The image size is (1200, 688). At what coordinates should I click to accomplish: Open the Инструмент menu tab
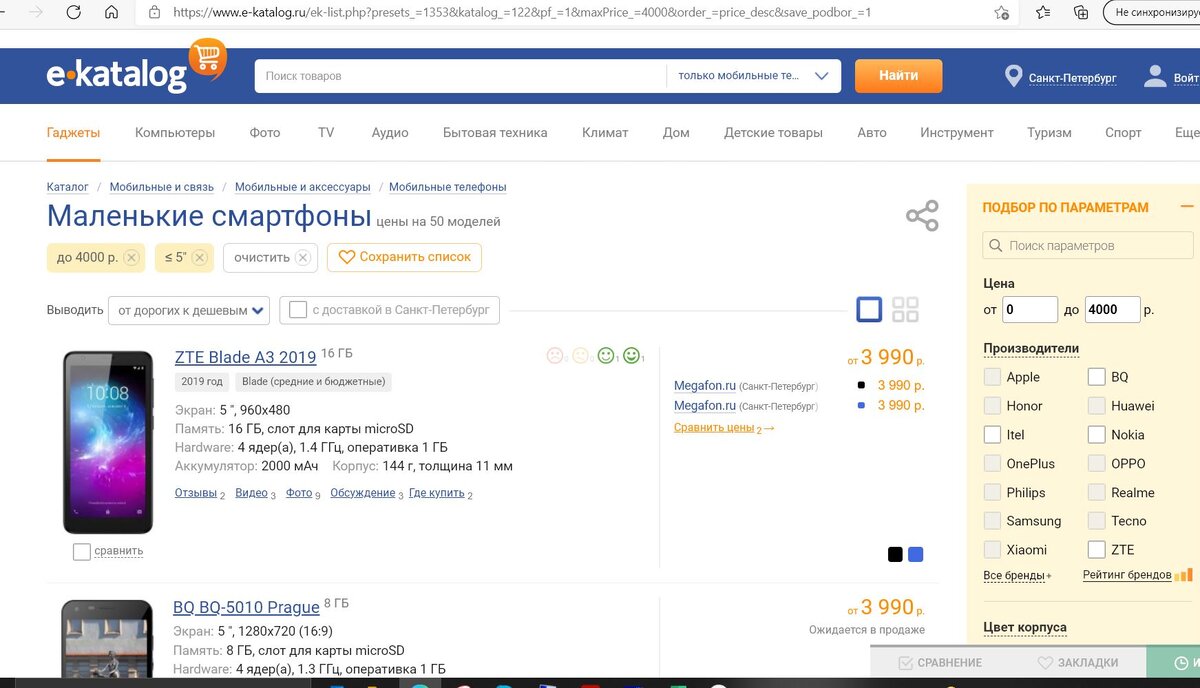tap(957, 132)
